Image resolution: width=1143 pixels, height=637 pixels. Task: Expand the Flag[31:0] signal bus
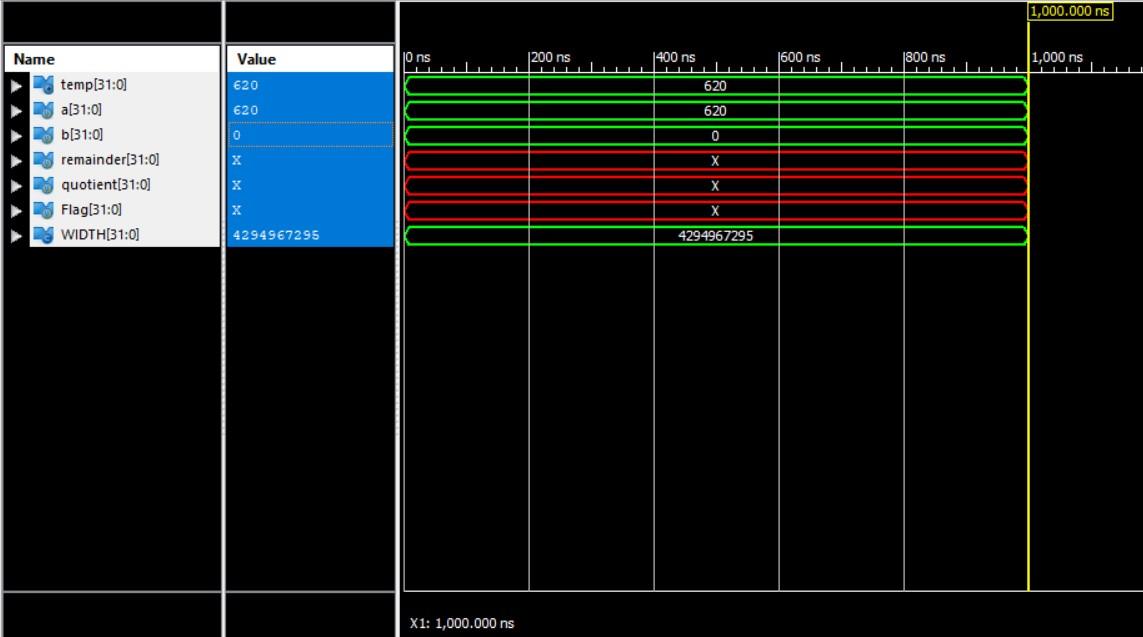click(16, 211)
